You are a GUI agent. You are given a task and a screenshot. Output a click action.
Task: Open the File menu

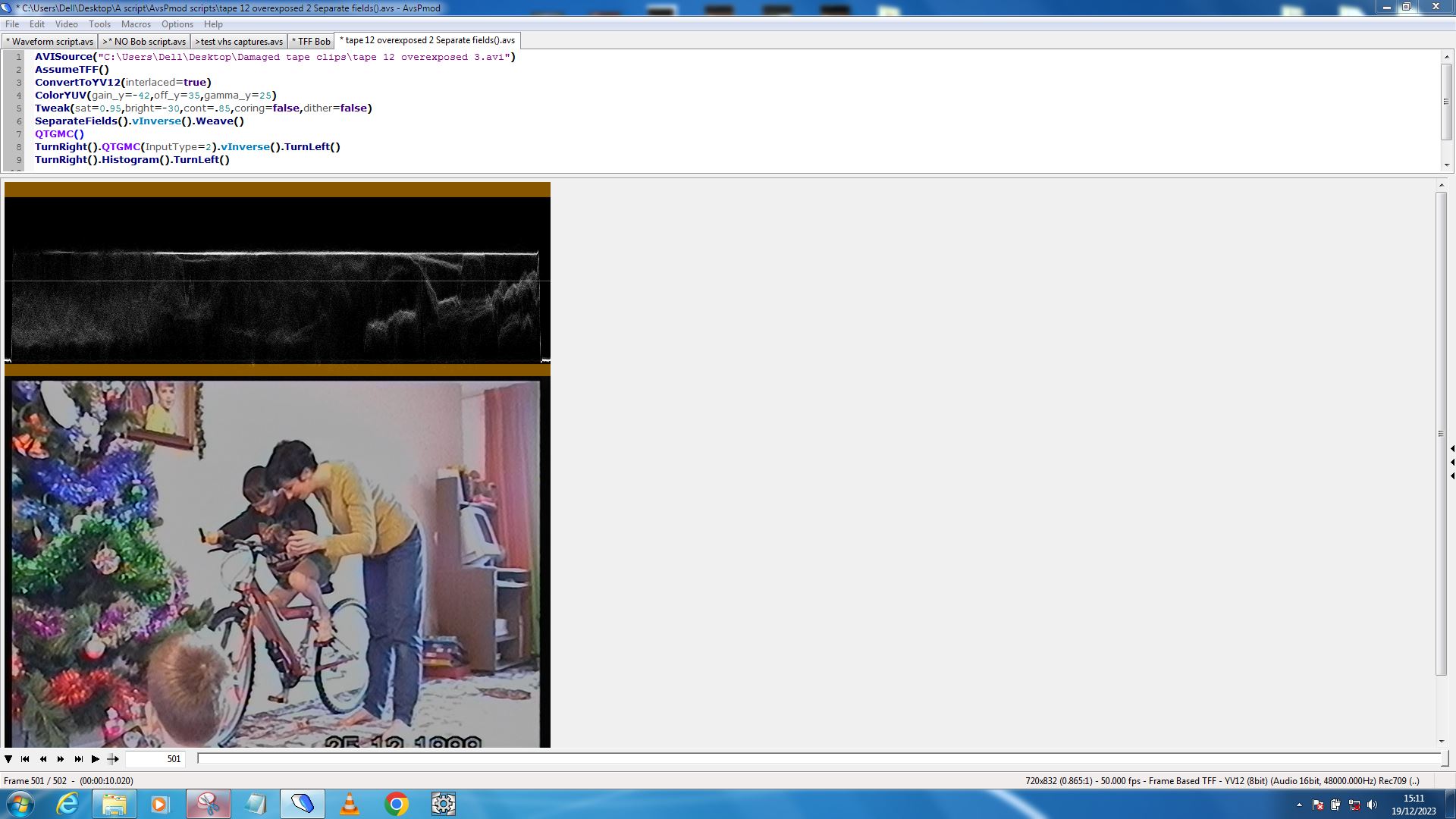tap(12, 24)
